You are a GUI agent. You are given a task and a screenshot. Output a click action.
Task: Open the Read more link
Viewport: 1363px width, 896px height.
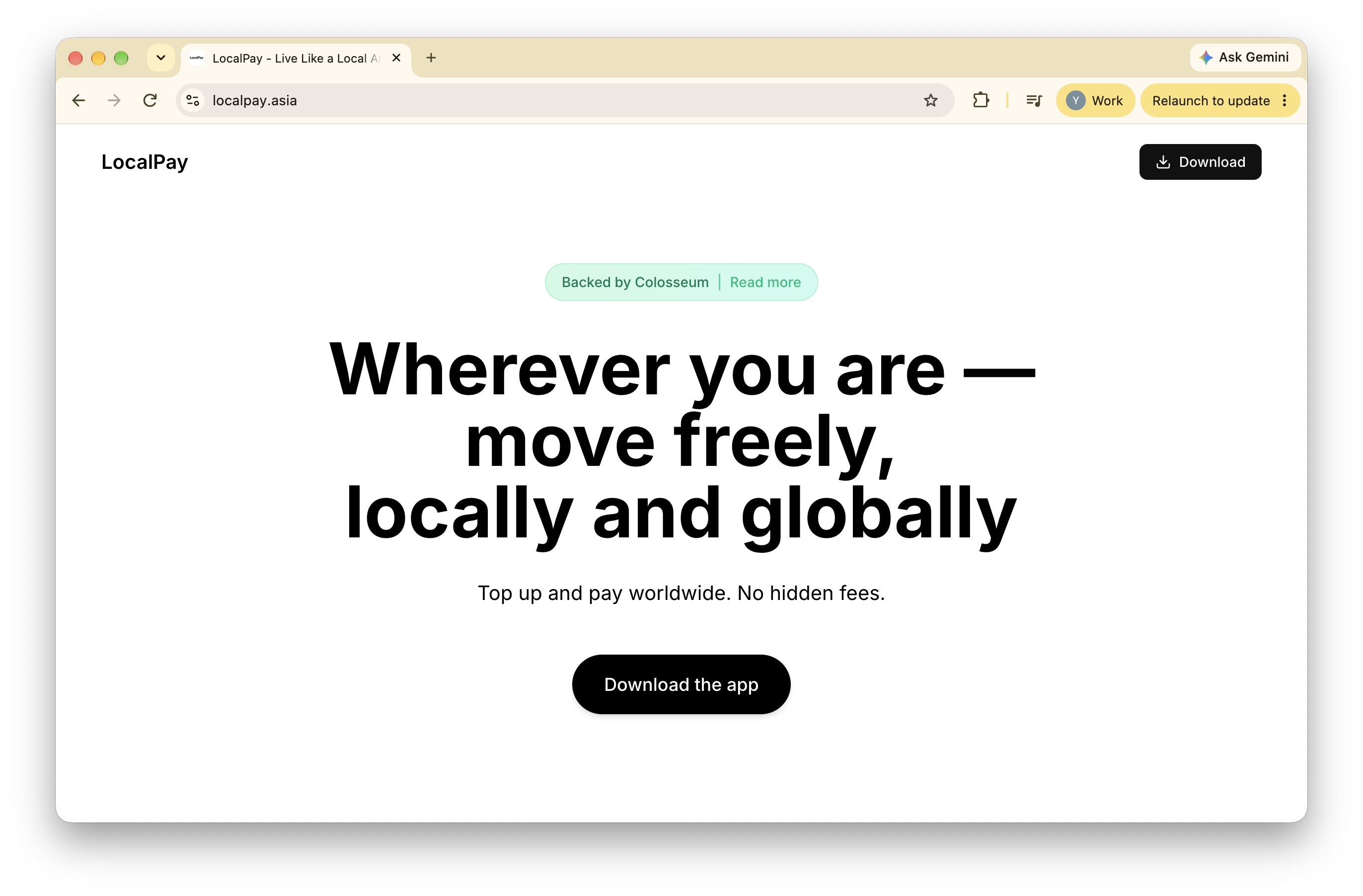coord(765,282)
